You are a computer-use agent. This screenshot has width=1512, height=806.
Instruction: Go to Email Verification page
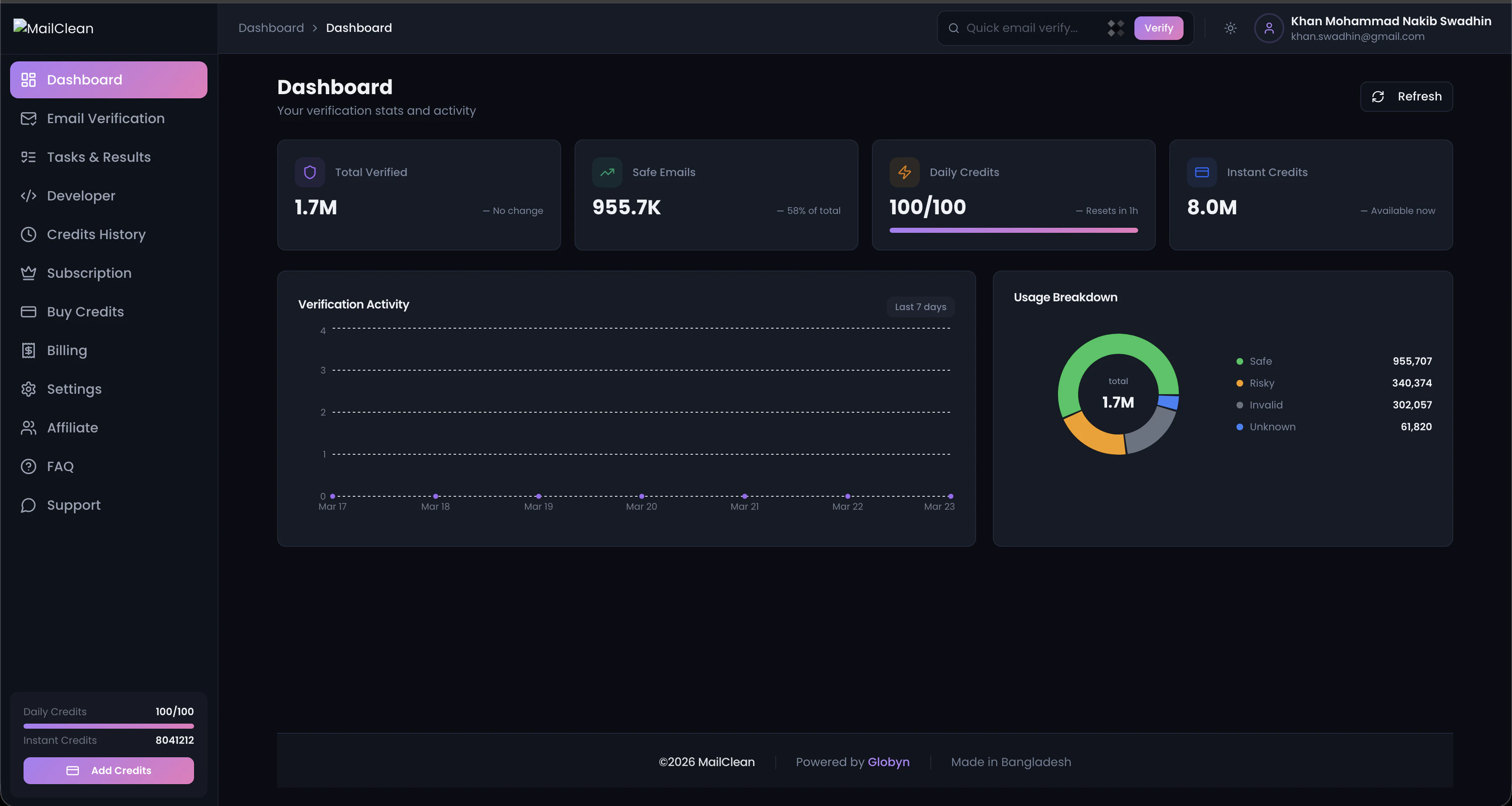[106, 119]
